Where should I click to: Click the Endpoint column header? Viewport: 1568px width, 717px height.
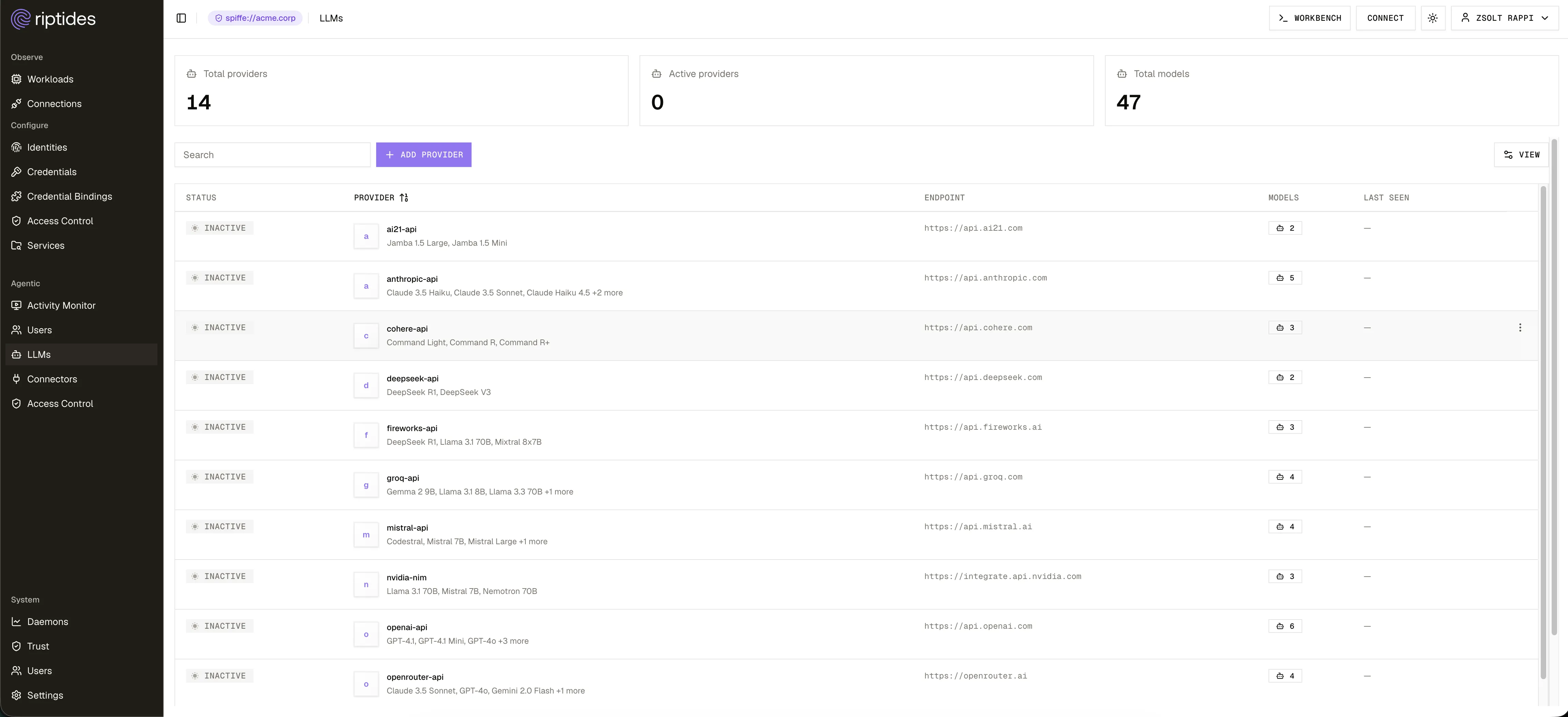[x=944, y=198]
